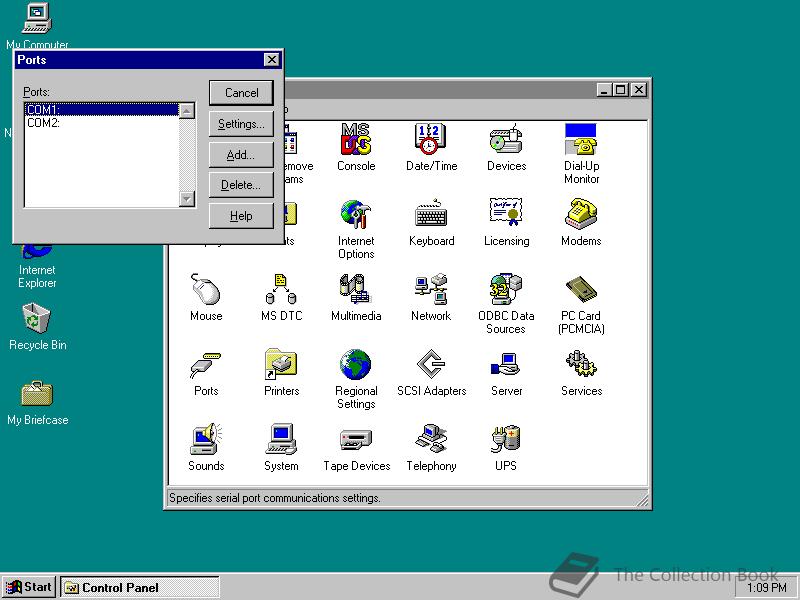
Task: Click the Help button in Ports dialog
Action: [x=241, y=216]
